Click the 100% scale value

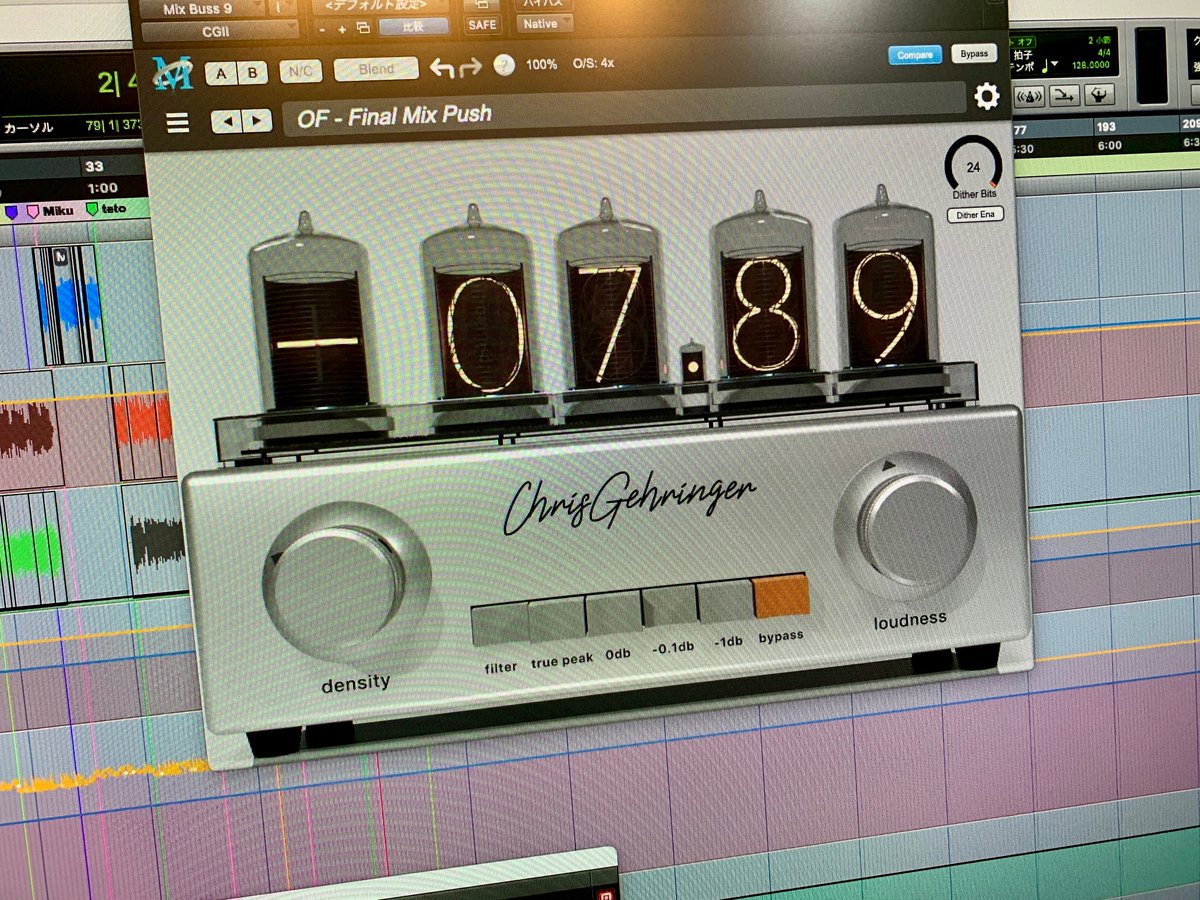(541, 64)
